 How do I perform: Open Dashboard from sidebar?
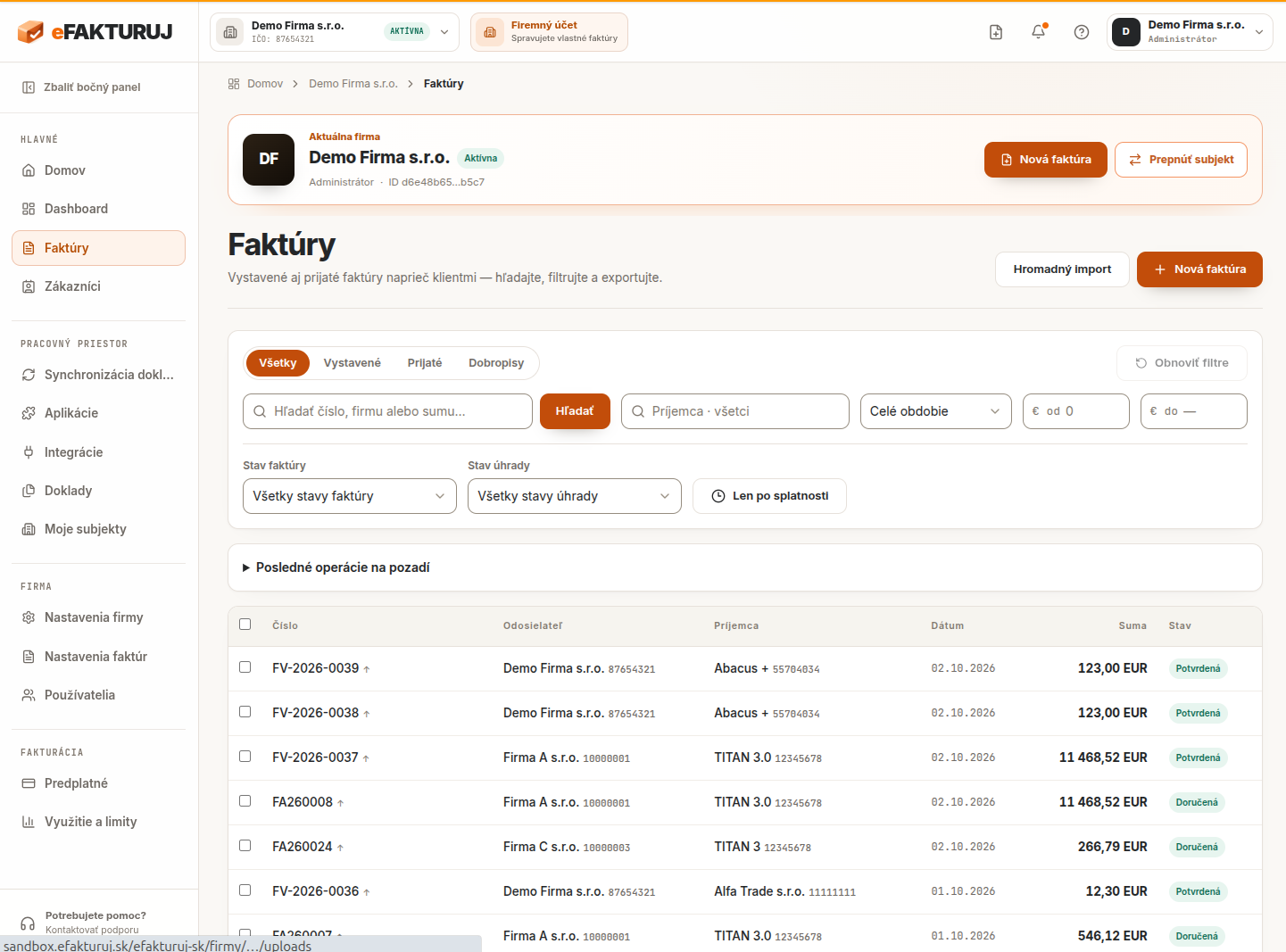pyautogui.click(x=98, y=209)
